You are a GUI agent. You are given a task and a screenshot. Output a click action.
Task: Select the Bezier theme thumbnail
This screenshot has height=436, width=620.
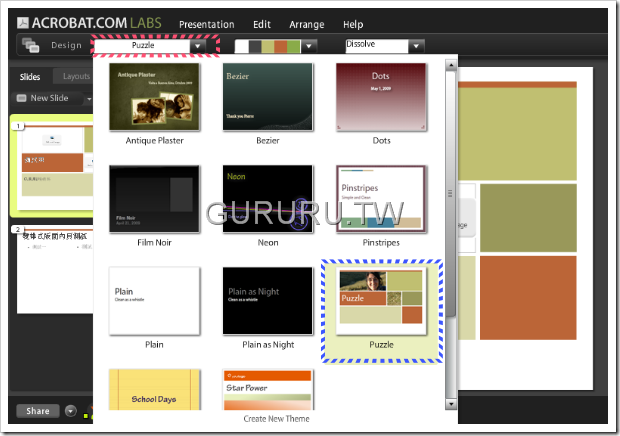pyautogui.click(x=268, y=97)
